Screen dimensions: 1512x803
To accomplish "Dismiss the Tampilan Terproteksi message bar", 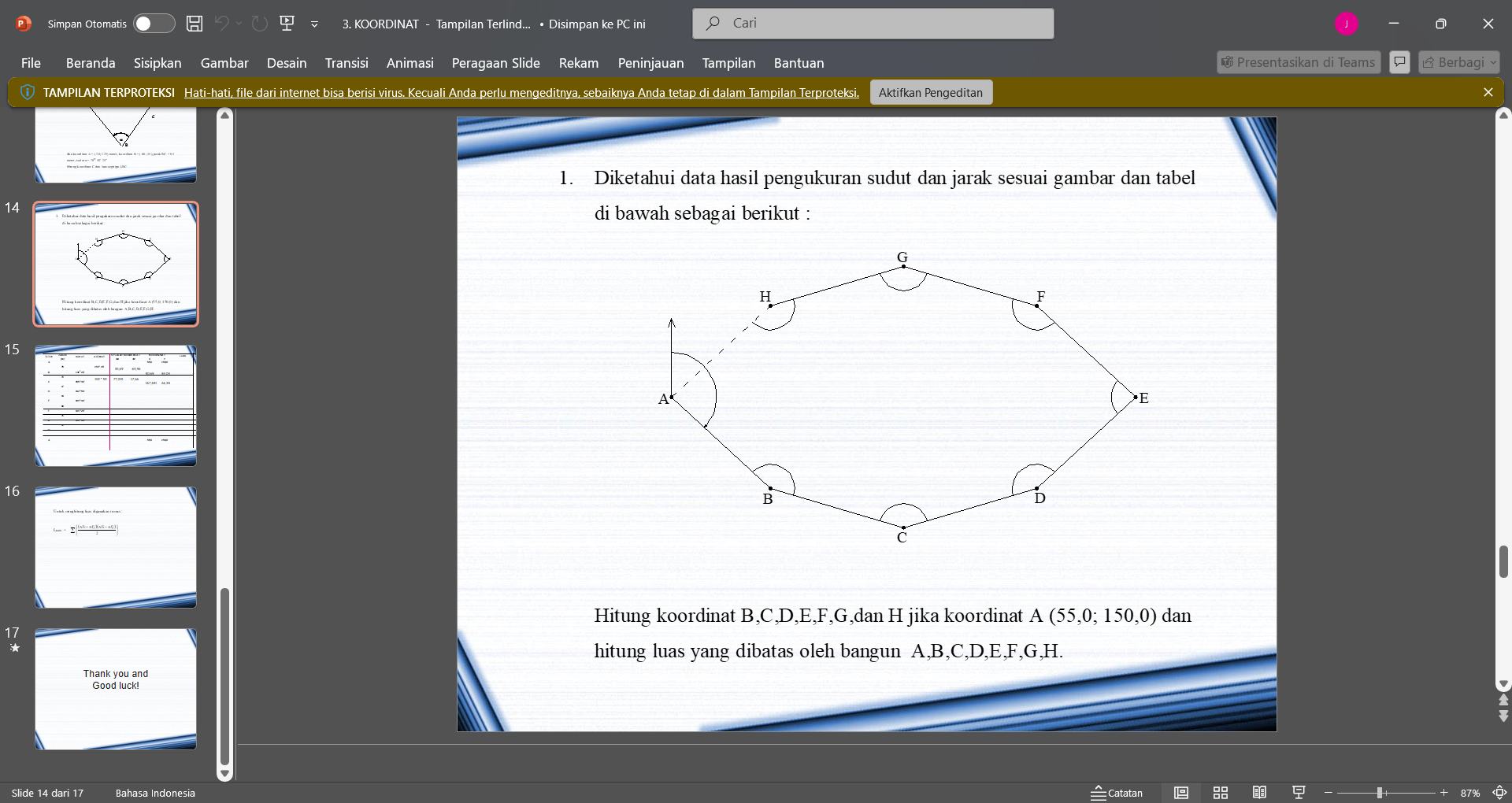I will (x=1488, y=92).
